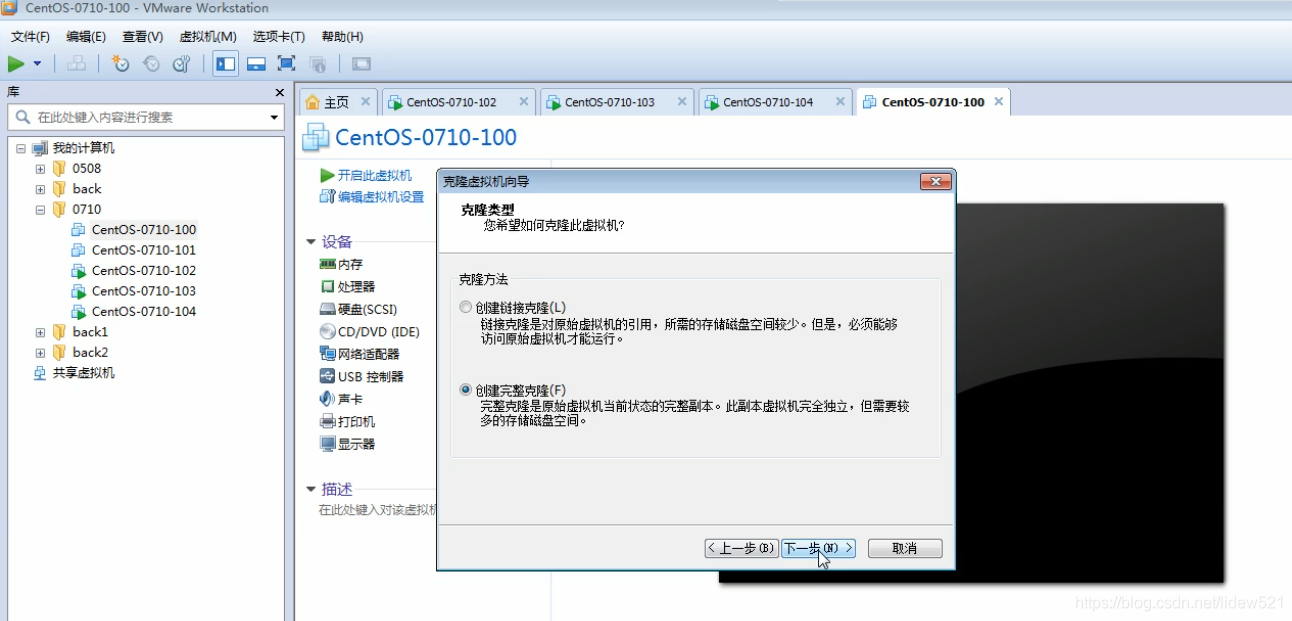Click the Unity mode toolbar icon
Image resolution: width=1292 pixels, height=621 pixels.
(x=317, y=64)
